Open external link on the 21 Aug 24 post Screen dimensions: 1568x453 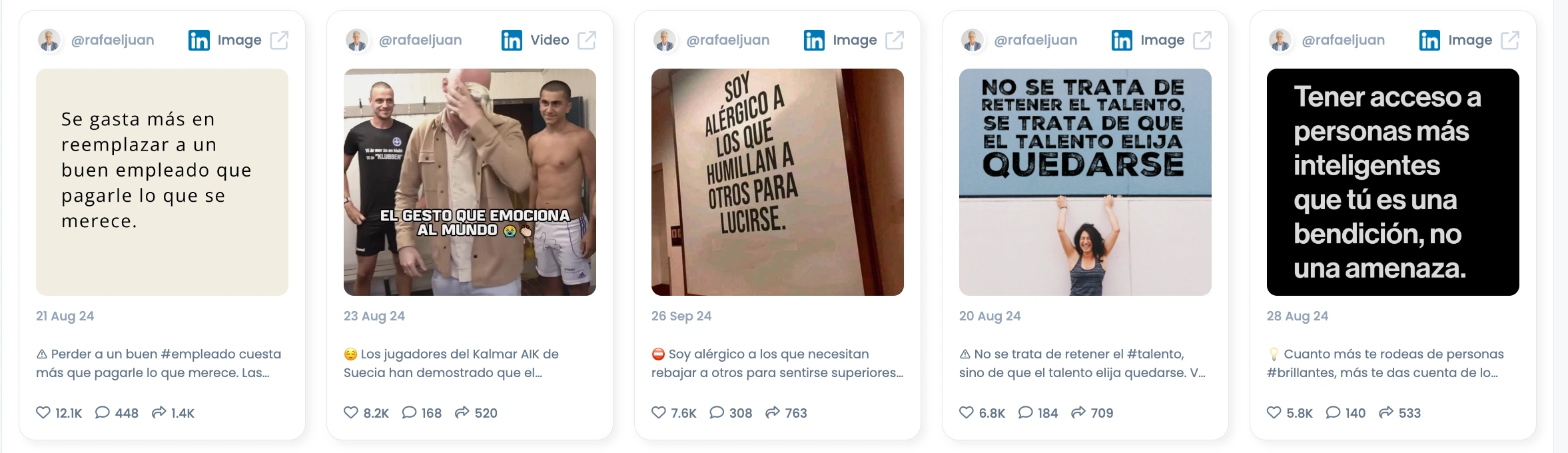tap(279, 40)
